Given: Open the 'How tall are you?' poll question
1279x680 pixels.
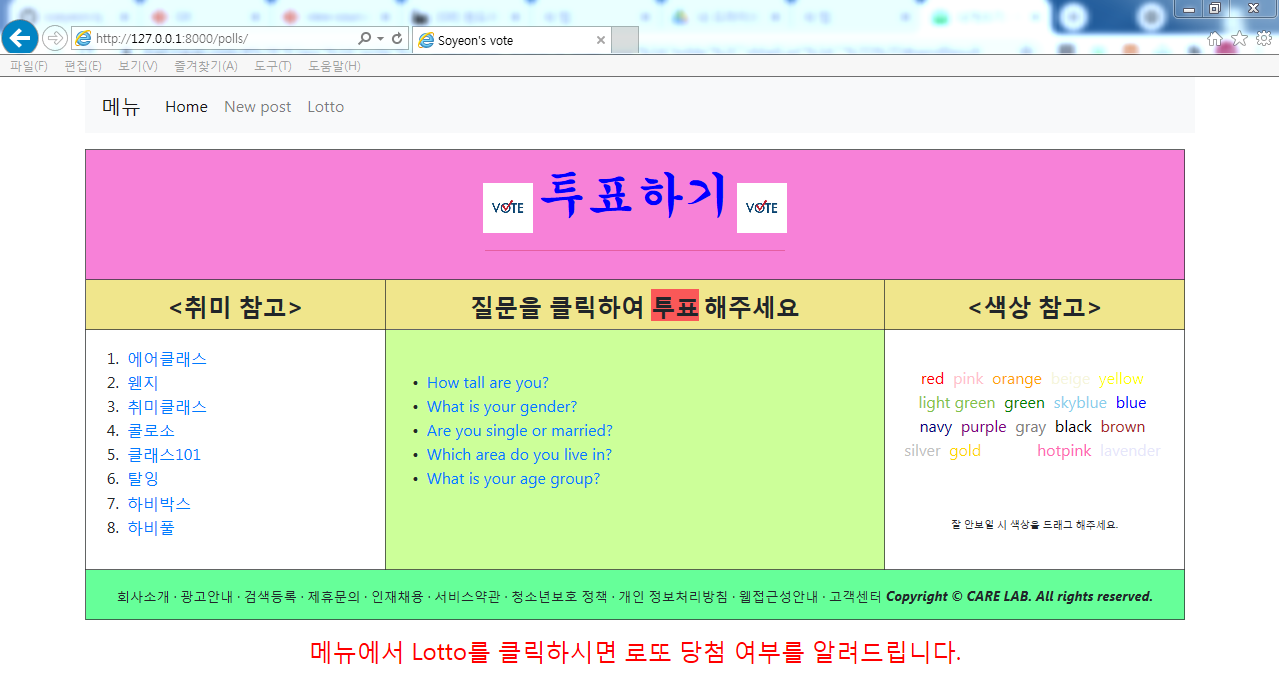Looking at the screenshot, I should point(488,382).
